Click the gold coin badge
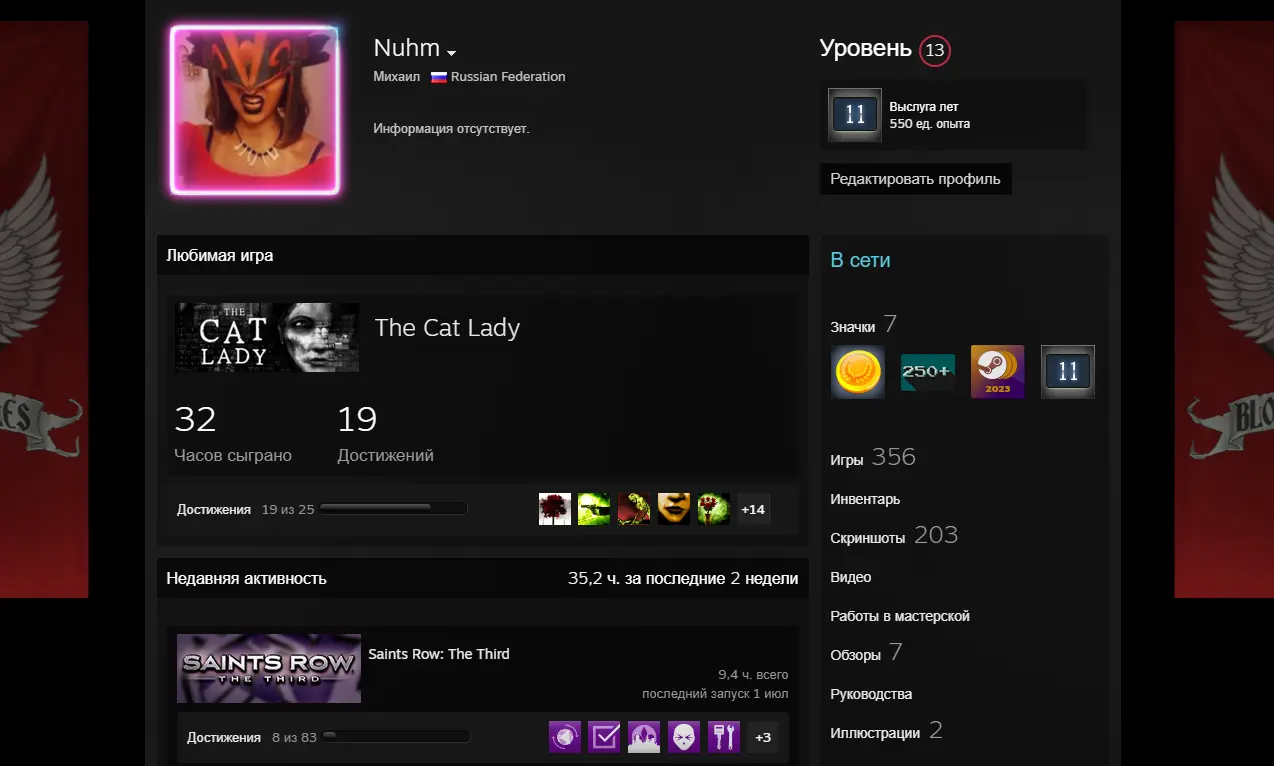The image size is (1274, 766). [x=858, y=372]
